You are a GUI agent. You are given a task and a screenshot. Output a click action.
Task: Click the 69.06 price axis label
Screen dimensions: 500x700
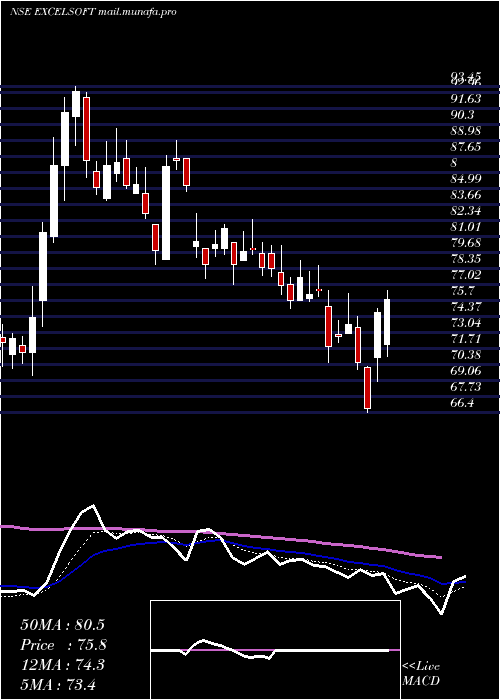466,371
